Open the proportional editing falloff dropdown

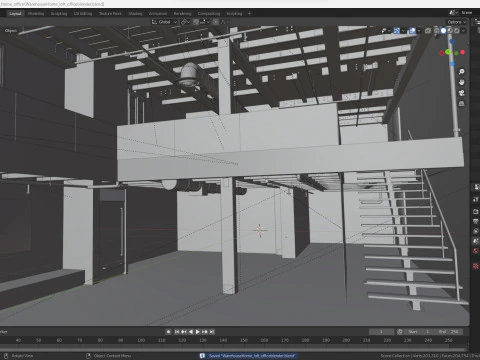pyautogui.click(x=224, y=22)
